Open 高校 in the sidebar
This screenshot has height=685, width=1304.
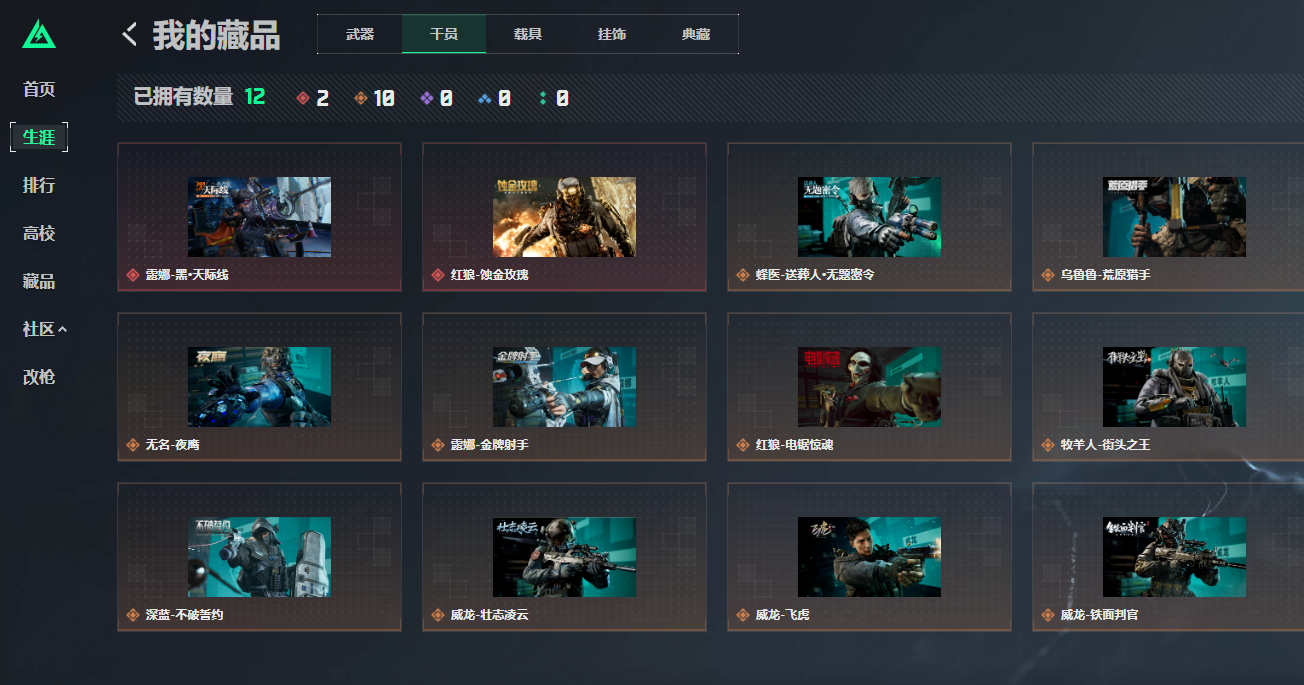click(39, 233)
